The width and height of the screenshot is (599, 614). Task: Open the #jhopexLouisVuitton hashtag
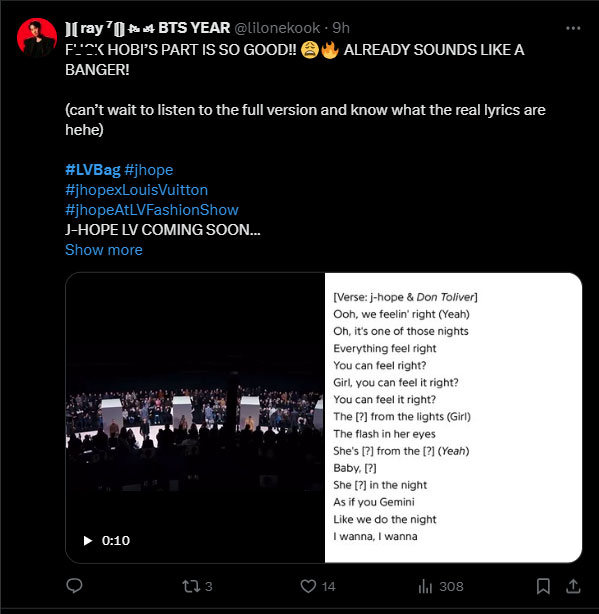click(x=136, y=190)
